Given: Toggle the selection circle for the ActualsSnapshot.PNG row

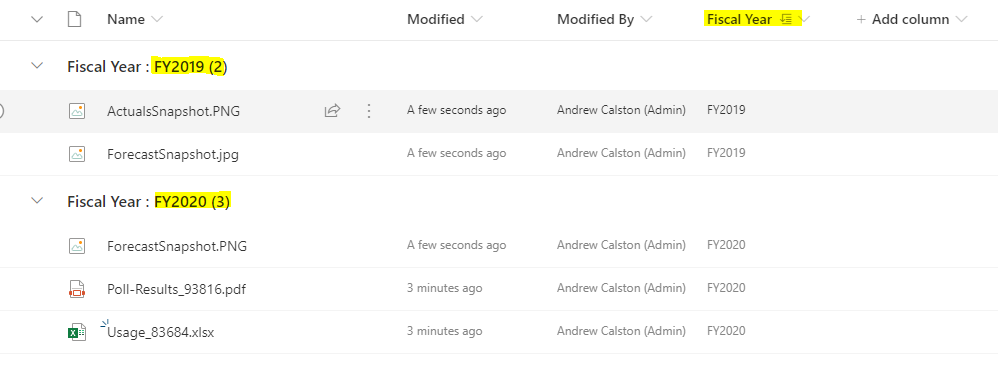Looking at the screenshot, I should (1, 111).
